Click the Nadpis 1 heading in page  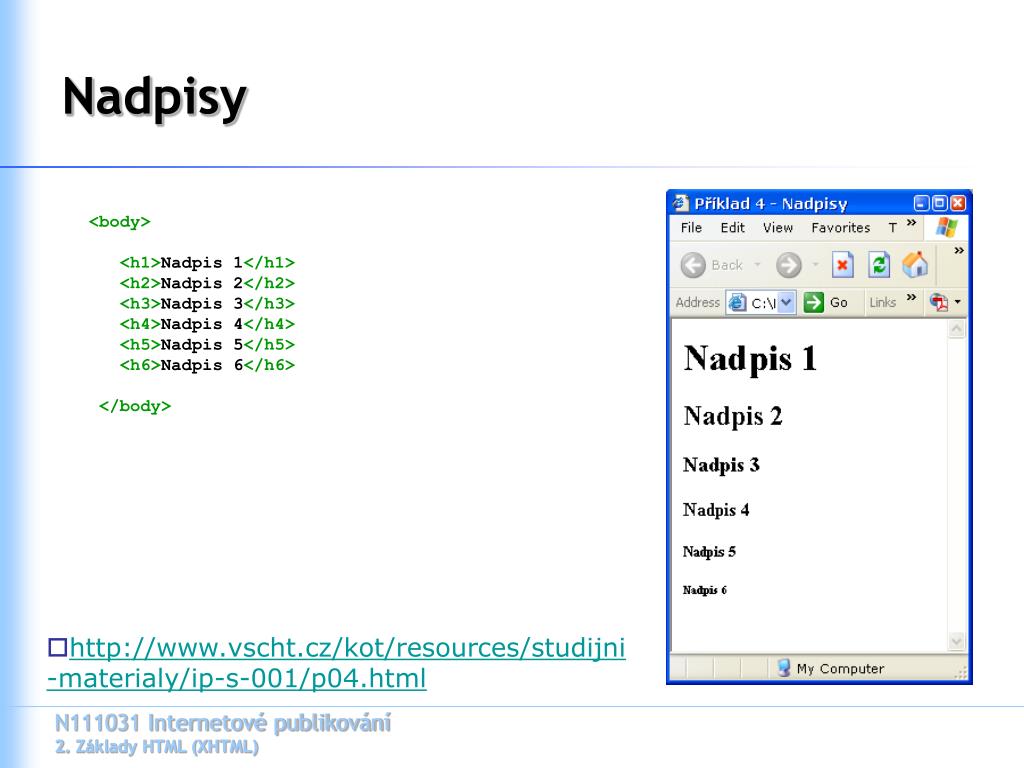pos(750,359)
